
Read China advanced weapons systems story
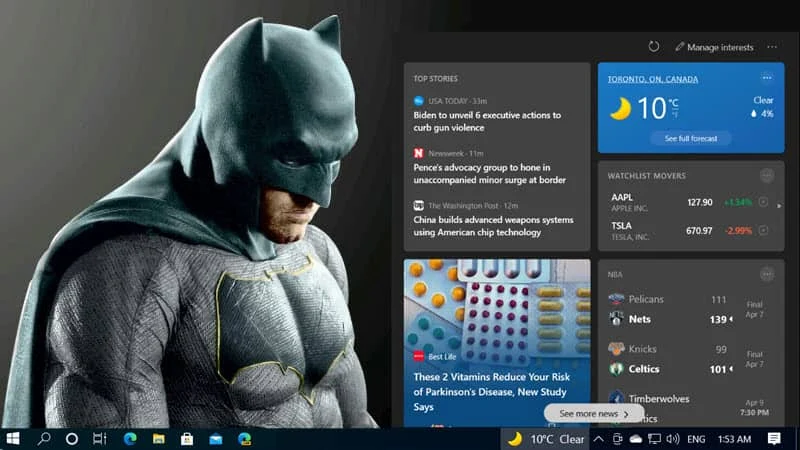(493, 226)
